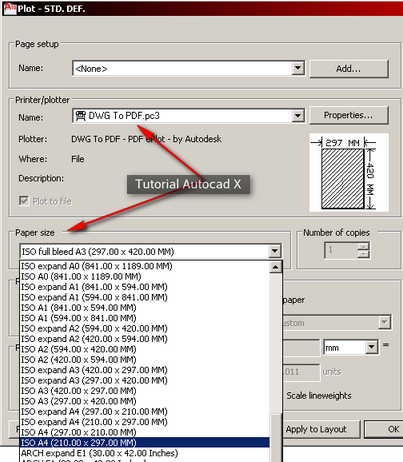Click the Number of copies field
The width and height of the screenshot is (403, 462).
[x=342, y=251]
